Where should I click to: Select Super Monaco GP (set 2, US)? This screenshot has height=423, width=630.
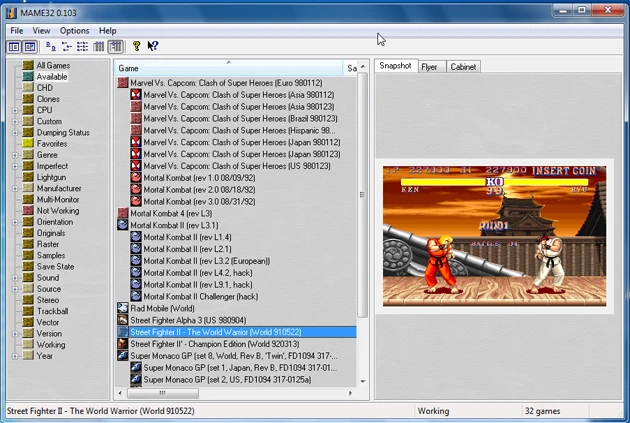coord(227,380)
